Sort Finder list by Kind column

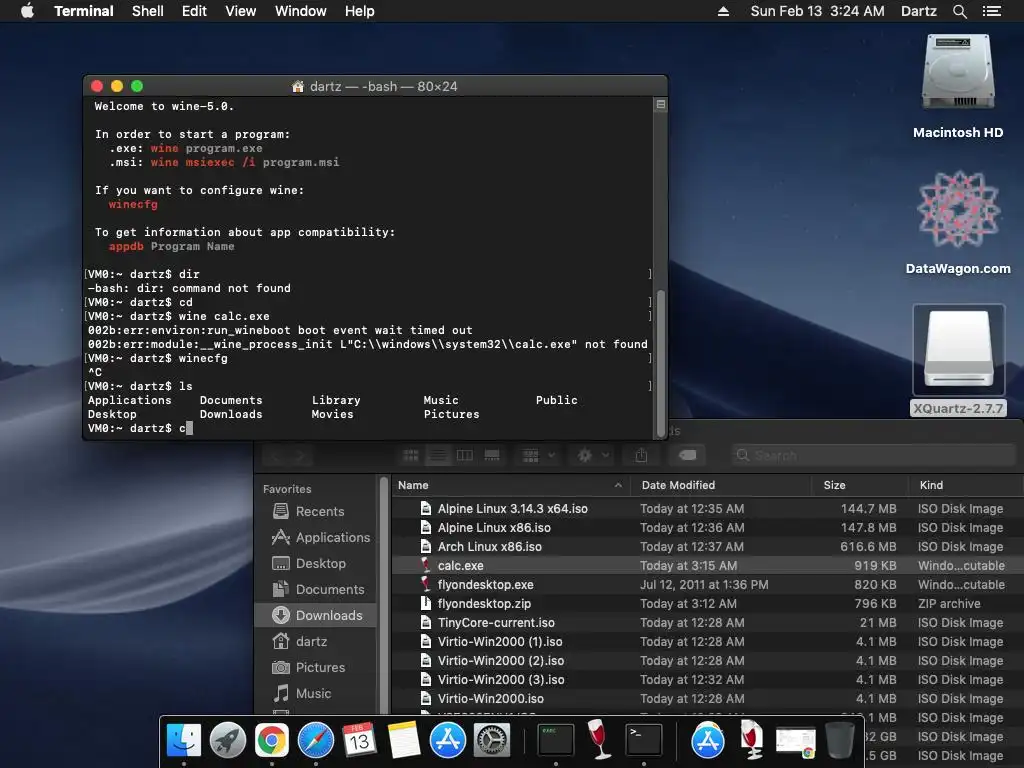pos(966,485)
